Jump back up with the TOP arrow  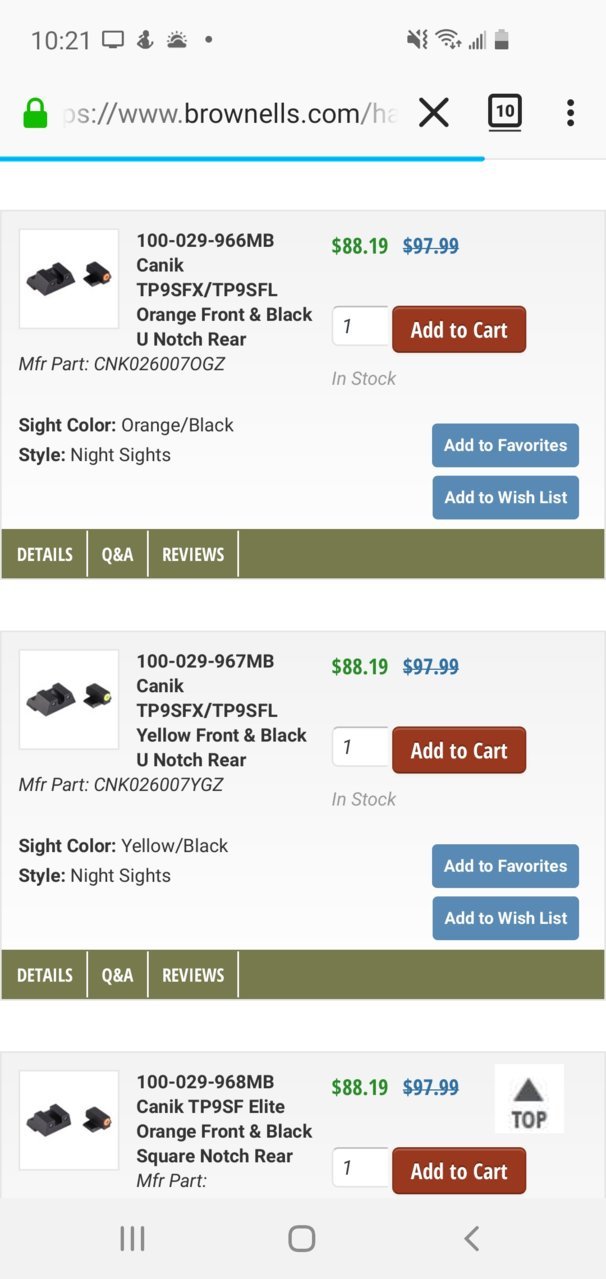tap(529, 1099)
